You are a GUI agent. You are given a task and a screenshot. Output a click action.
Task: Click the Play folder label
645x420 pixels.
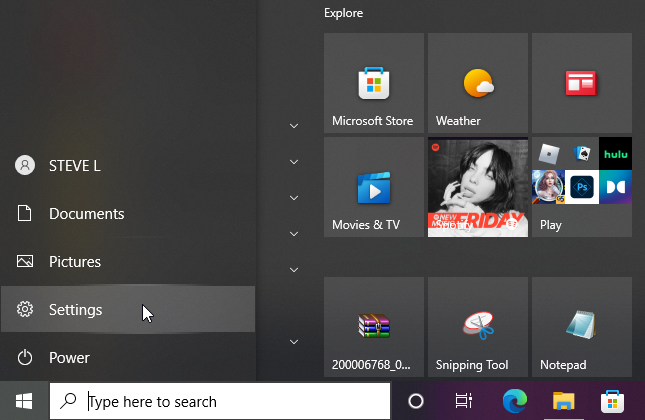pyautogui.click(x=550, y=225)
